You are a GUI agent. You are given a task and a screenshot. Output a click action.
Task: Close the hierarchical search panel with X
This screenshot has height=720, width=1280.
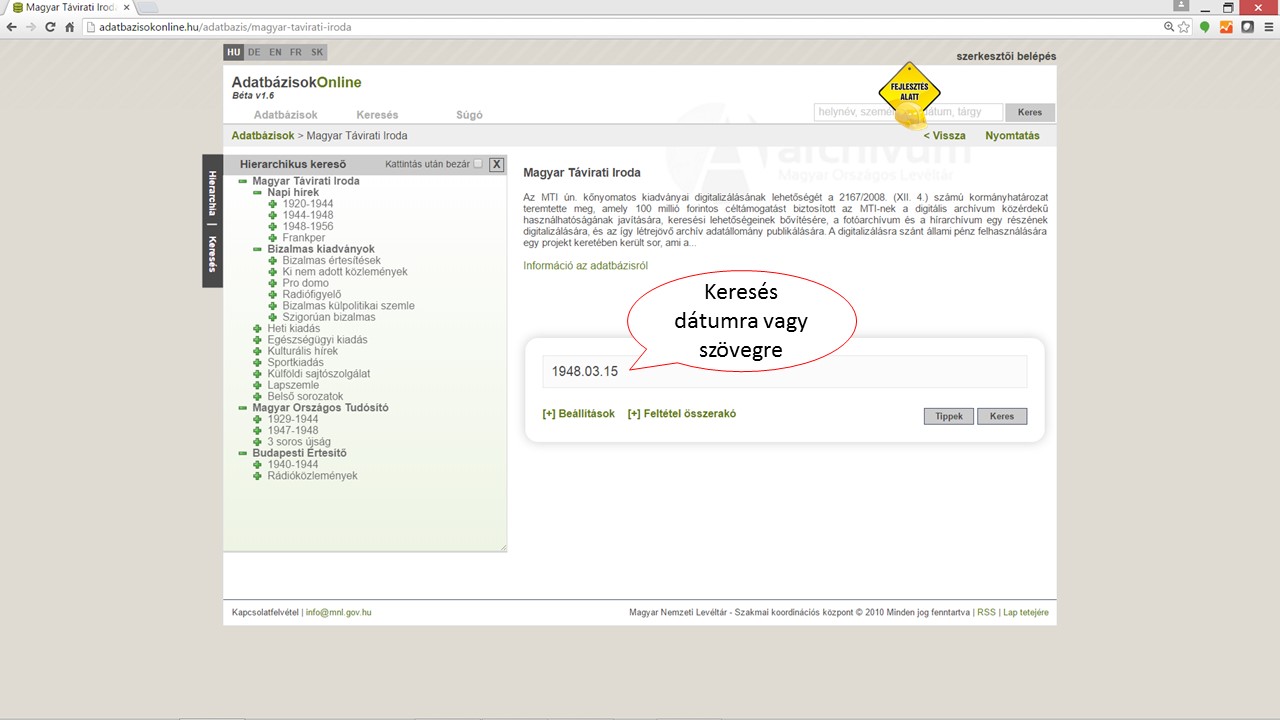[496, 164]
